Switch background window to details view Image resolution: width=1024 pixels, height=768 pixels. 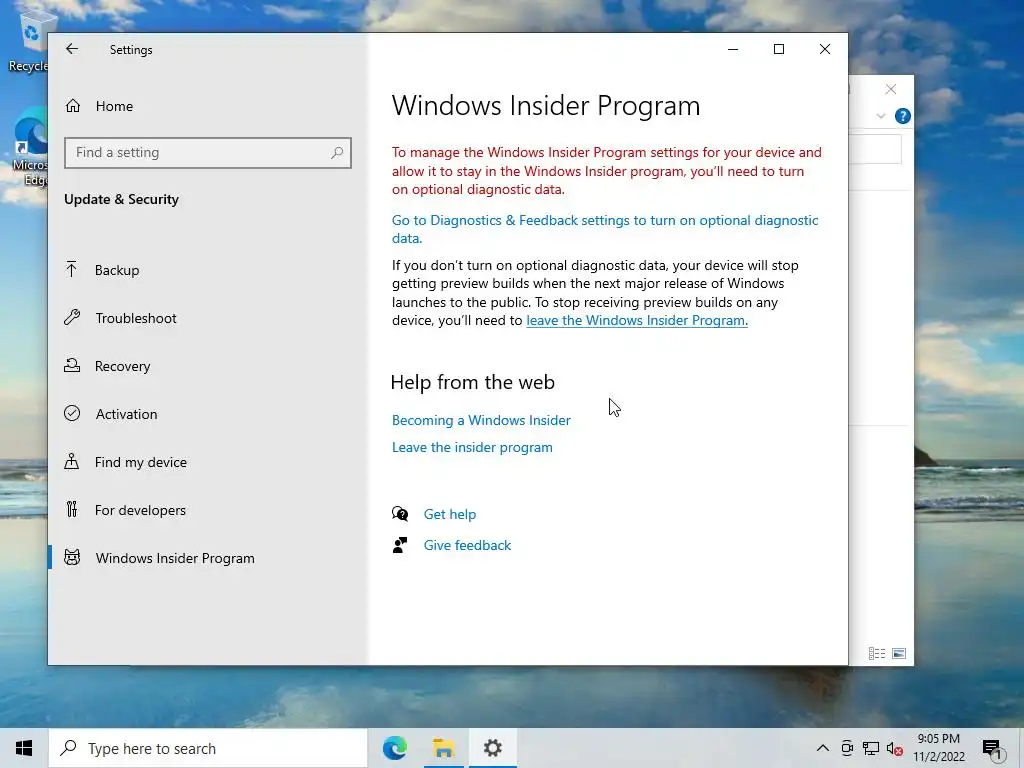[x=877, y=653]
